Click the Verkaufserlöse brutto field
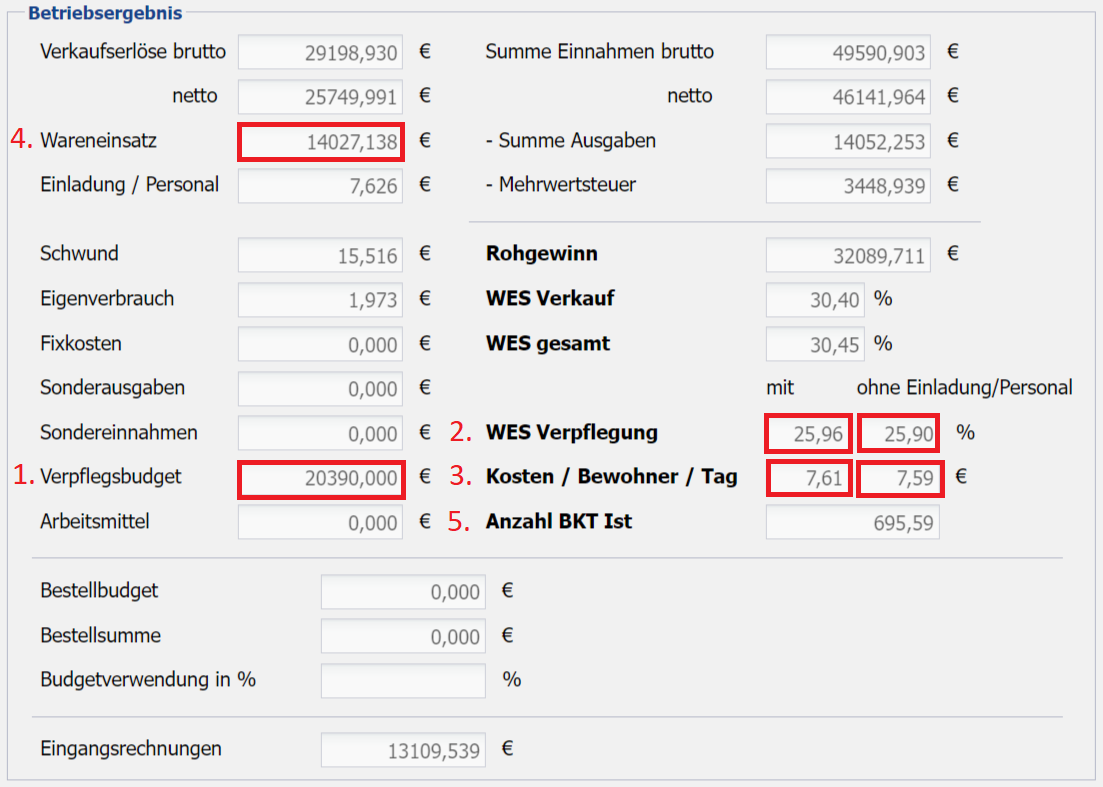The height and width of the screenshot is (787, 1103). coord(320,52)
